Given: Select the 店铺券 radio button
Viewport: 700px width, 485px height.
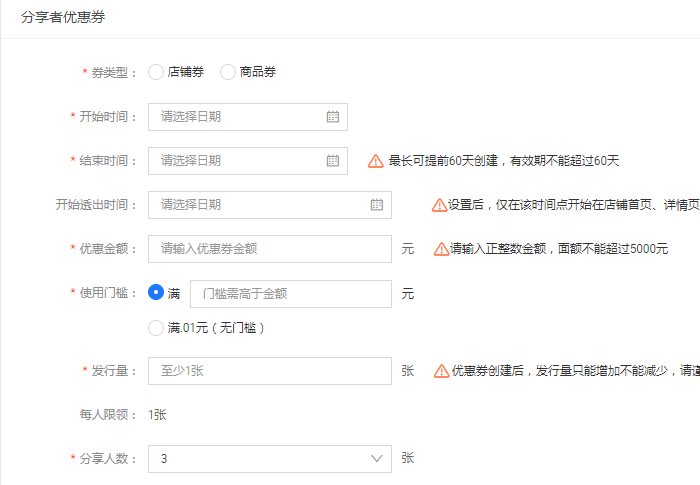Looking at the screenshot, I should [156, 72].
